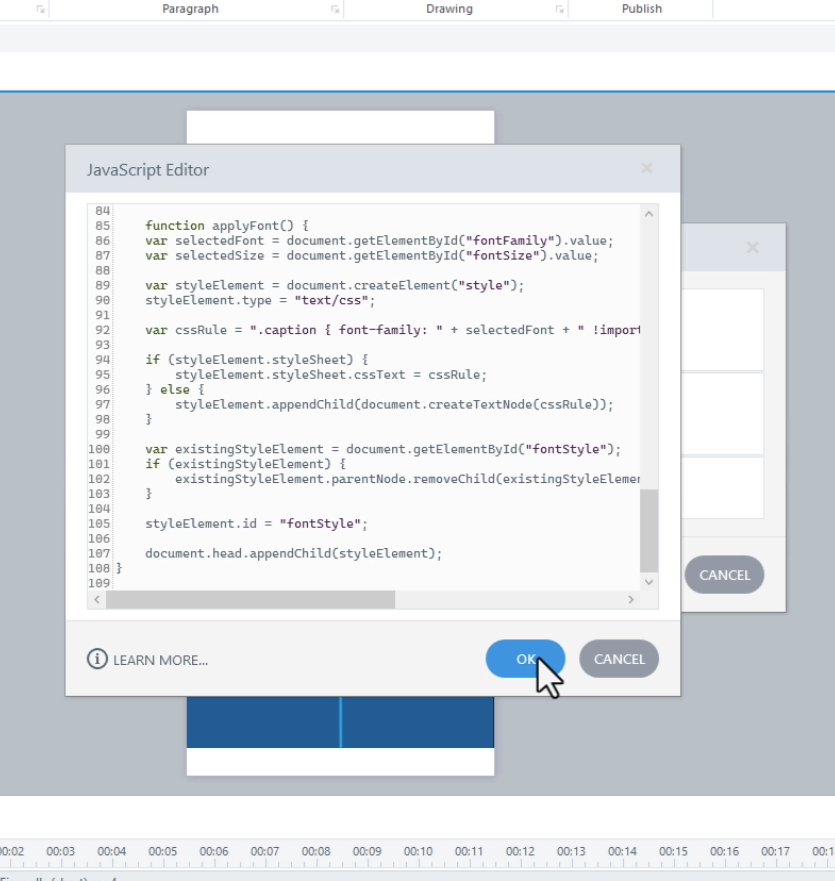Click the 00:05 mark on the timeline
Screen dimensions: 835x881
pyautogui.click(x=163, y=852)
